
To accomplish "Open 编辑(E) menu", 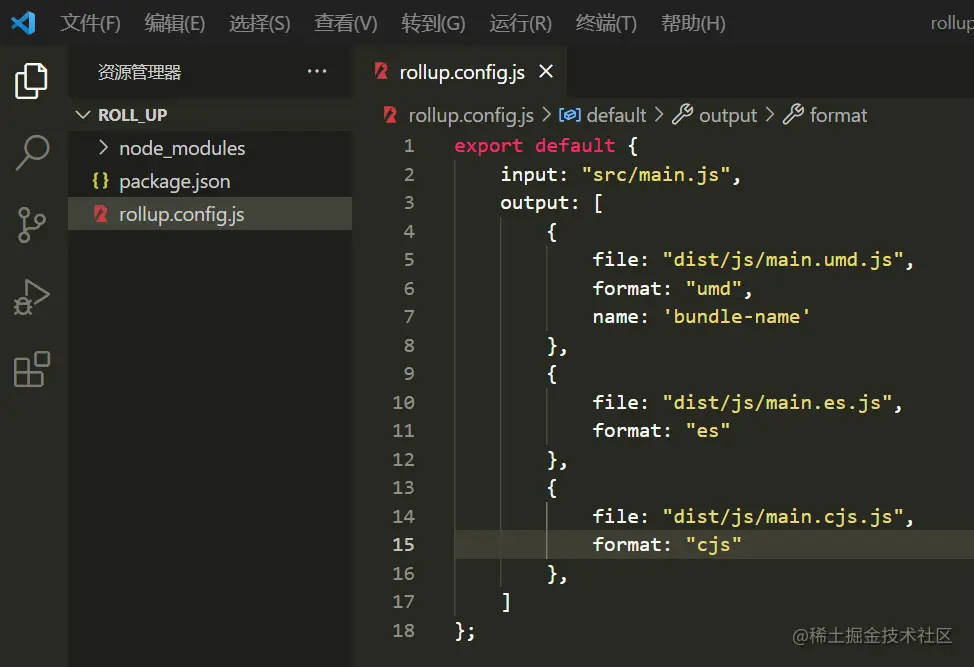I will coord(175,23).
